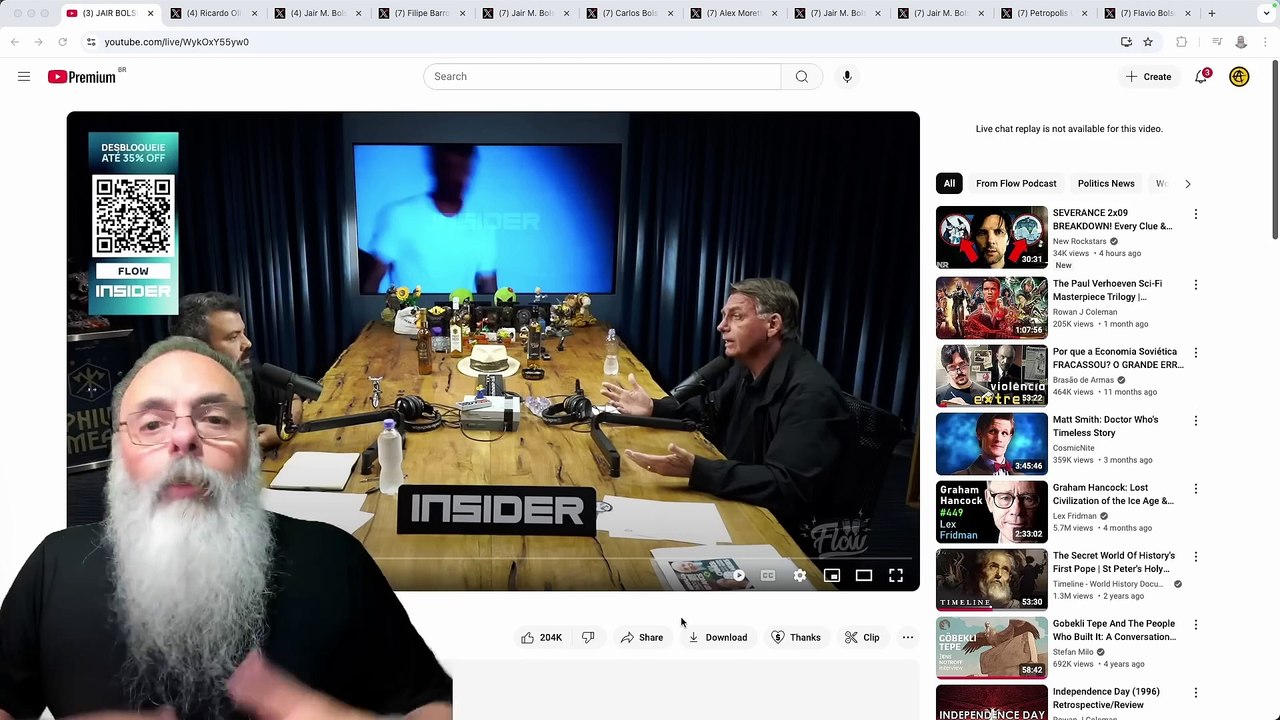View site information next to URL
Screen dimensions: 1280x720
pos(91,42)
